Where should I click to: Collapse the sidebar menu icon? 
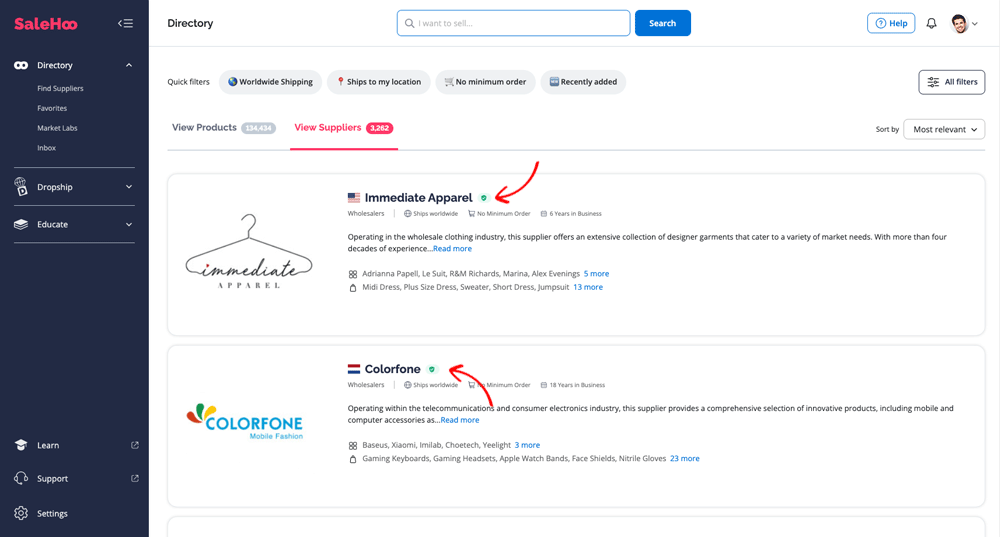pyautogui.click(x=125, y=23)
